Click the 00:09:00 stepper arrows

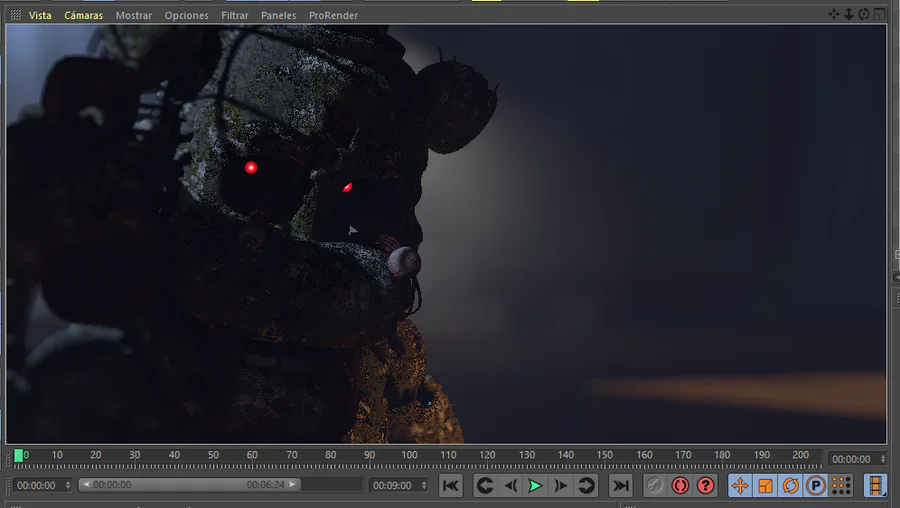(424, 486)
